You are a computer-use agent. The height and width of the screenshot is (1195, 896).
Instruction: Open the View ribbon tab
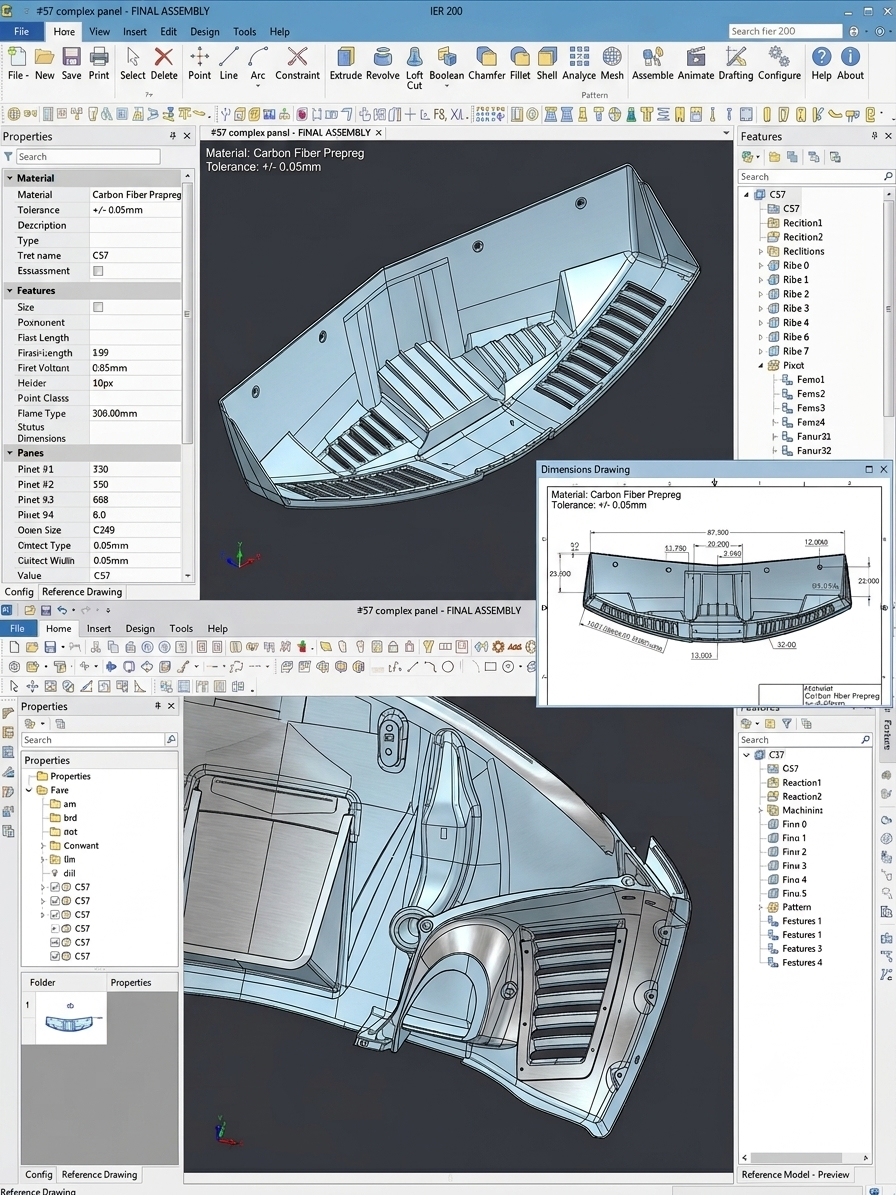tap(100, 32)
